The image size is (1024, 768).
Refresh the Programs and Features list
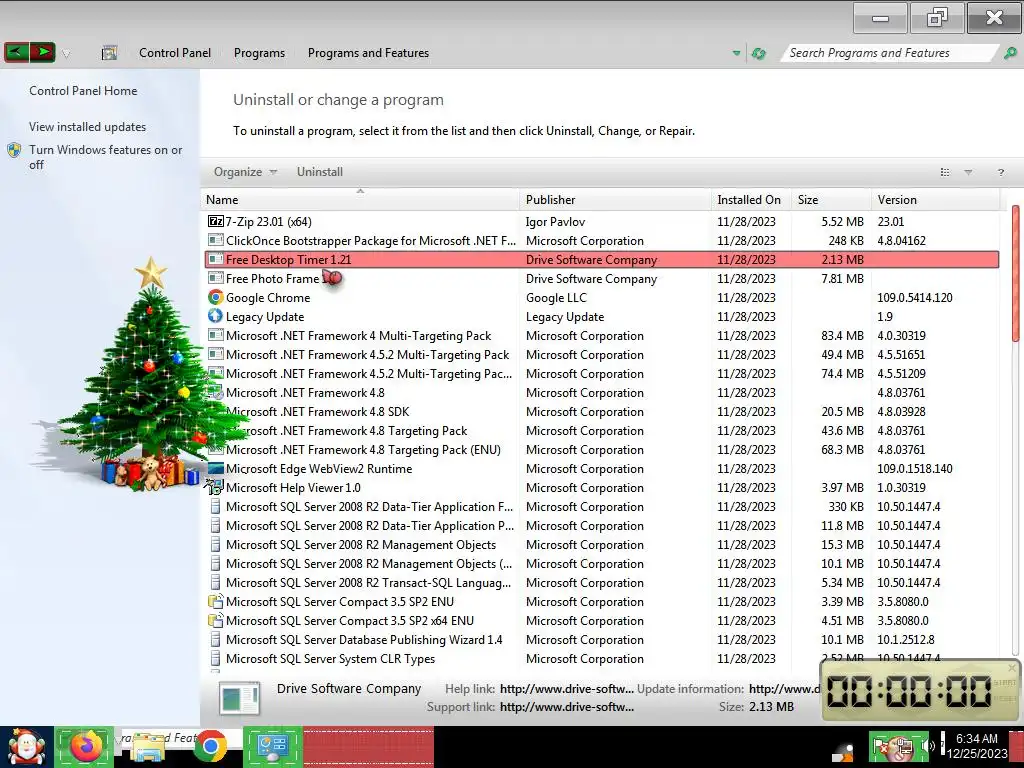point(758,54)
